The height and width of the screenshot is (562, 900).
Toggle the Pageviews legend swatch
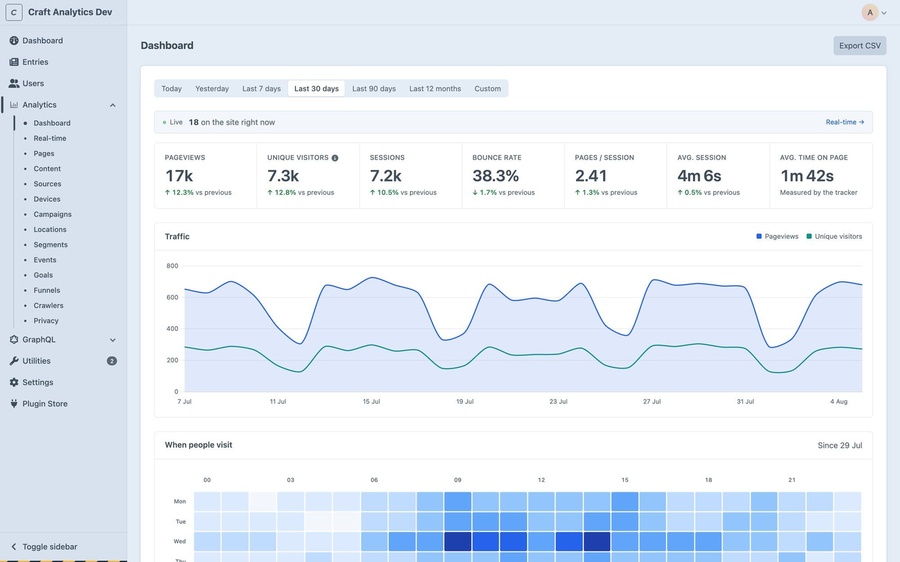759,237
